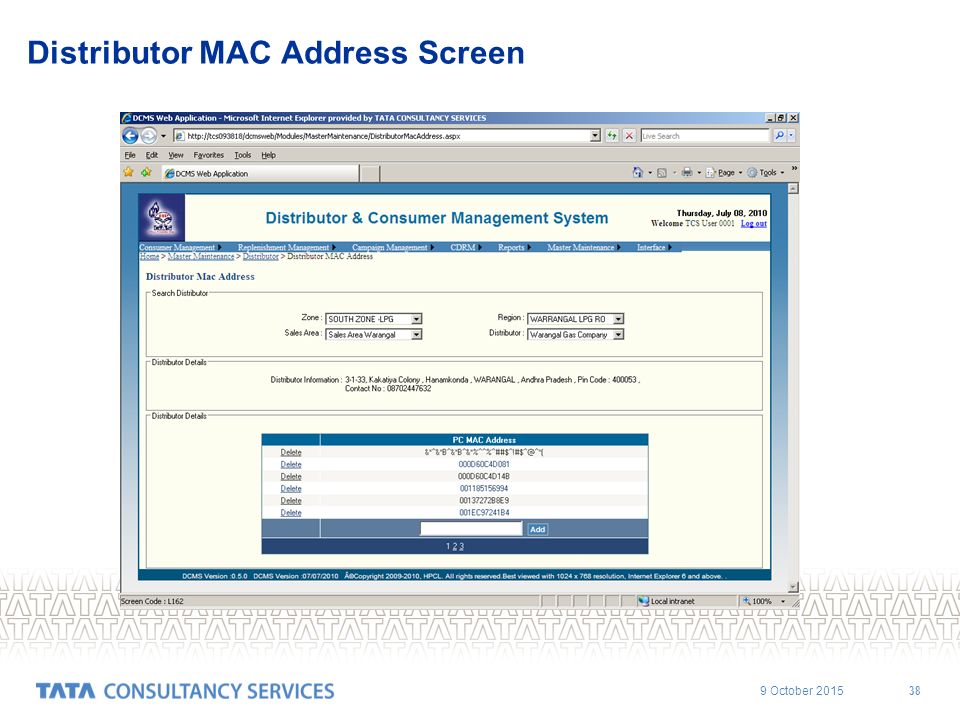
Task: Open the zoom level 100% dropdown
Action: [782, 601]
